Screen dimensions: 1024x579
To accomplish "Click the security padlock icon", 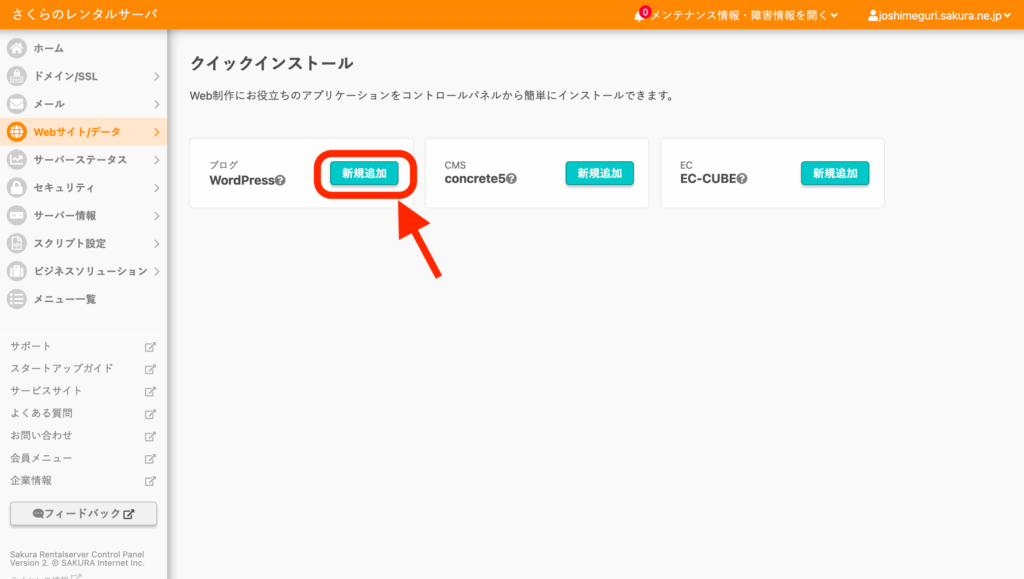I will pyautogui.click(x=16, y=188).
